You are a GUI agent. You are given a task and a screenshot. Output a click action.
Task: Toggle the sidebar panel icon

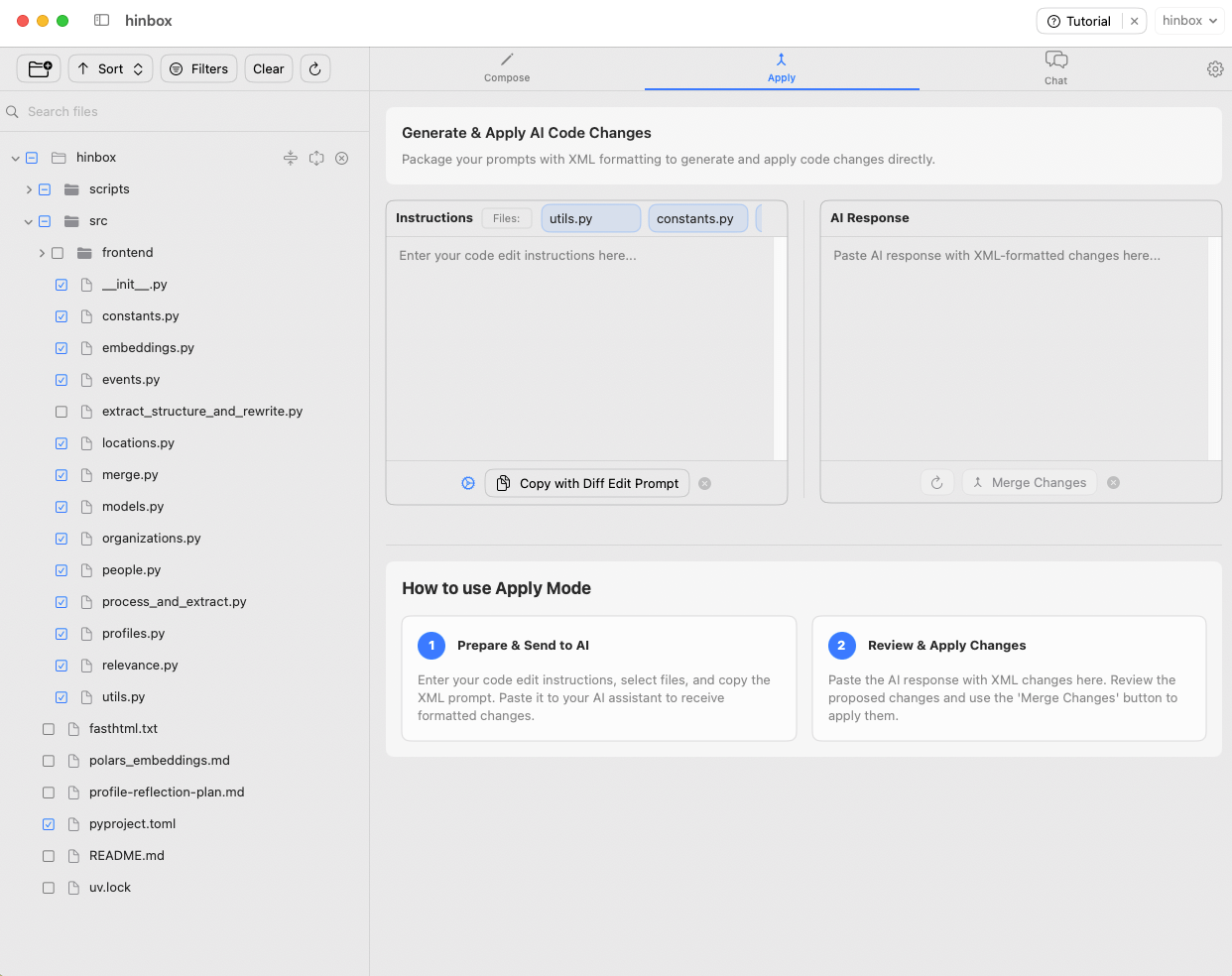tap(101, 20)
